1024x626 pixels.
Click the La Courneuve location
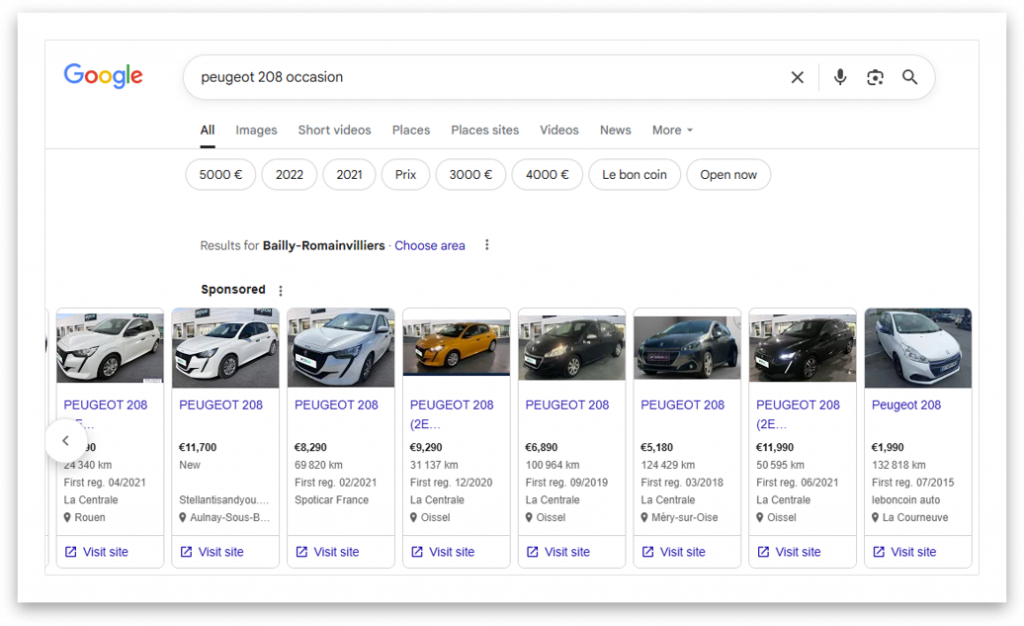click(x=915, y=518)
